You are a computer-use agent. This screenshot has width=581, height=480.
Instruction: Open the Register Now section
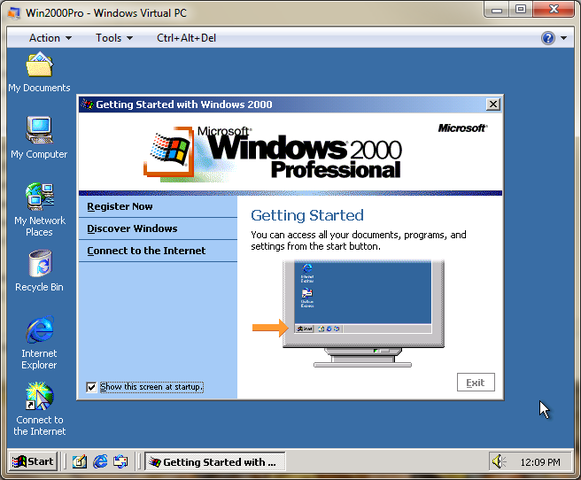point(158,206)
